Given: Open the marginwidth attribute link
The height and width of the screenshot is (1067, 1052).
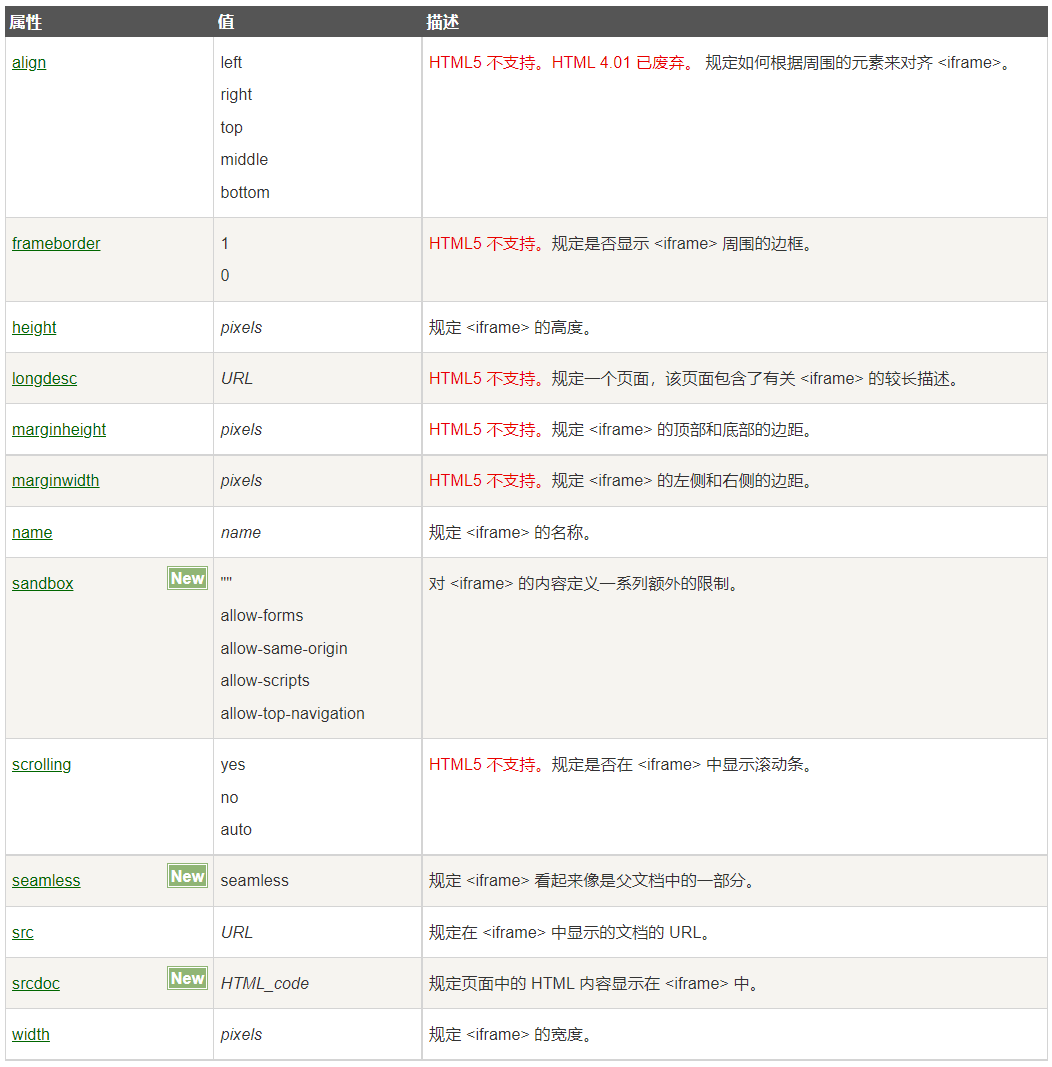Looking at the screenshot, I should (55, 480).
